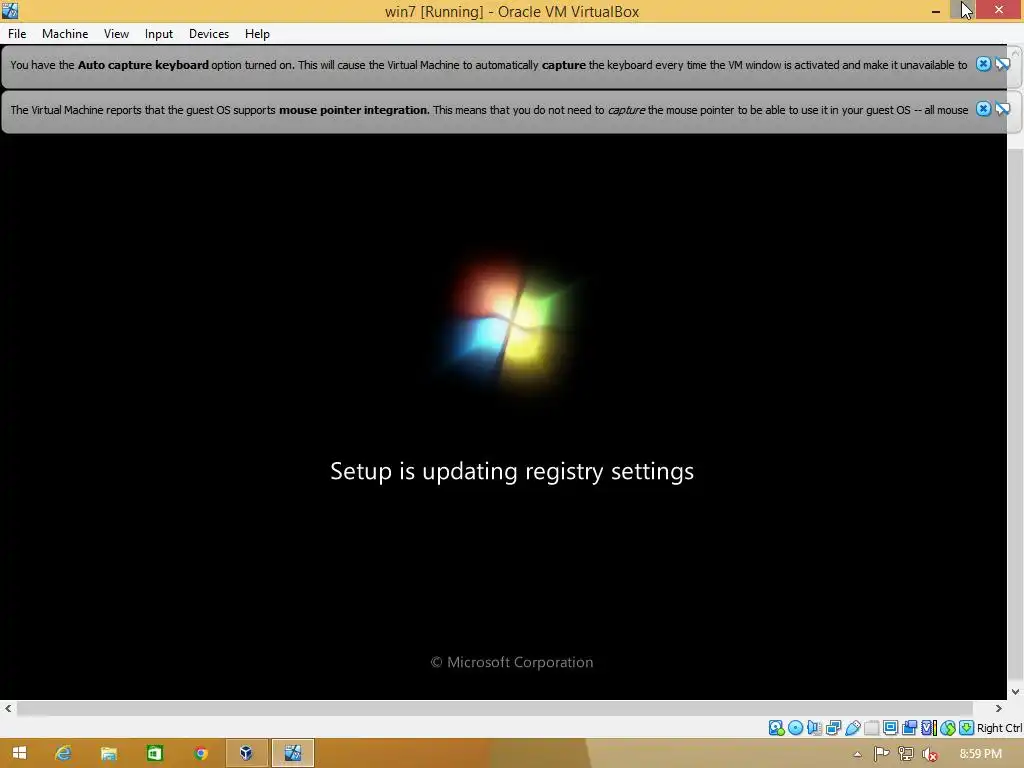1024x768 pixels.
Task: Click the audio status icon in status bar
Action: 814,728
